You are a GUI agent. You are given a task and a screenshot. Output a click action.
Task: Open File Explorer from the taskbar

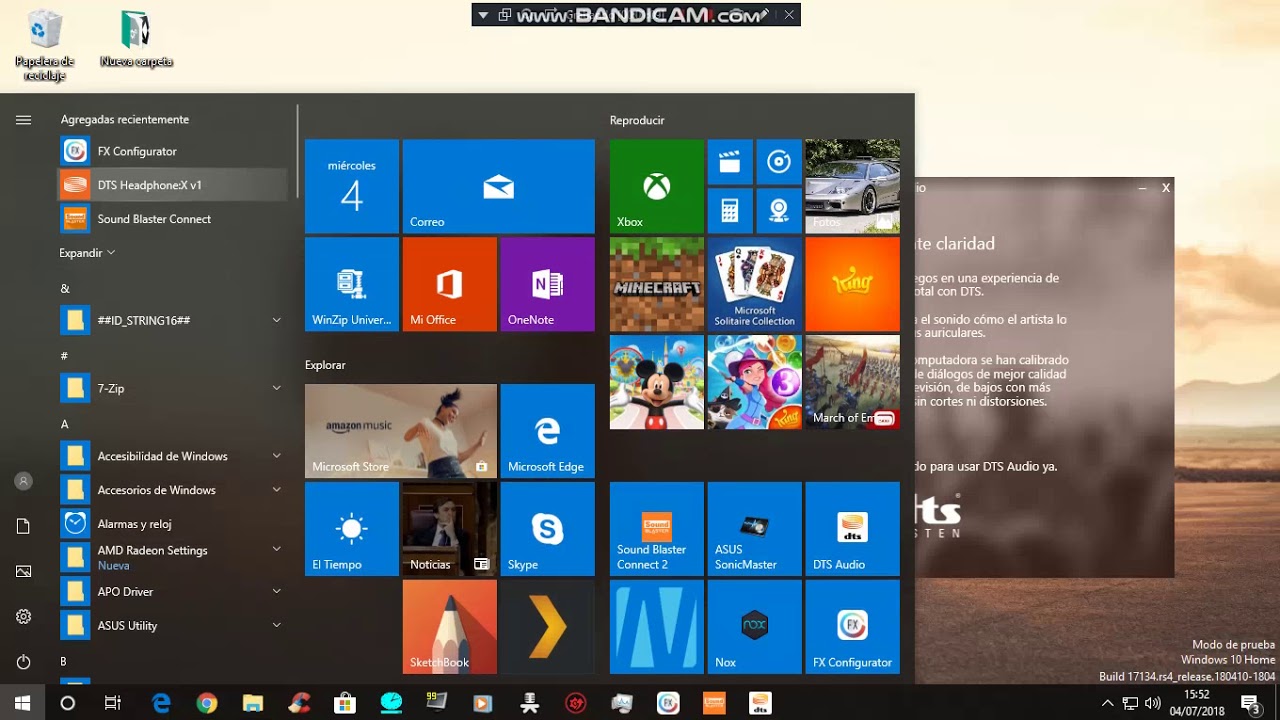point(253,703)
